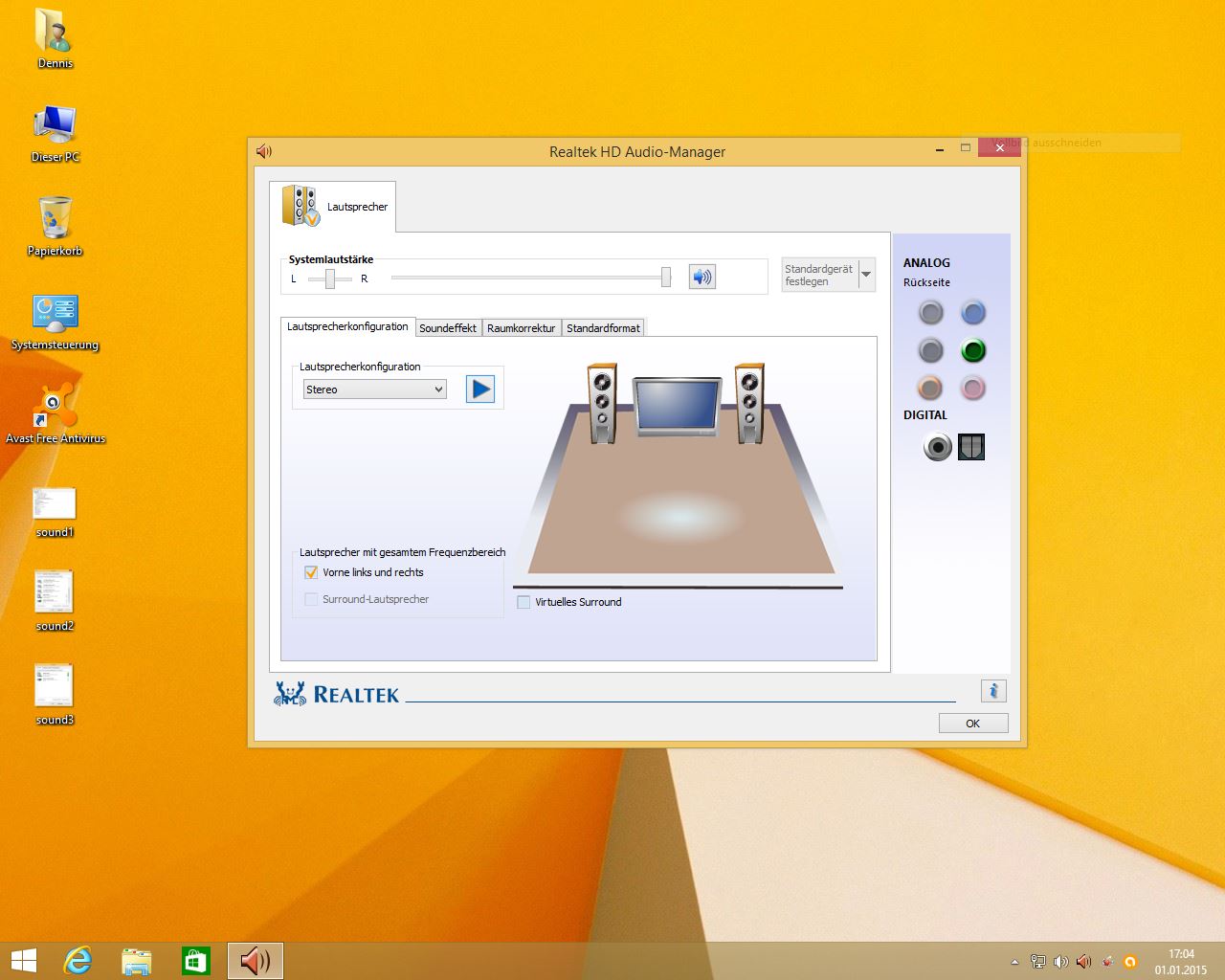
Task: Open File Explorer from the taskbar
Action: click(x=137, y=961)
